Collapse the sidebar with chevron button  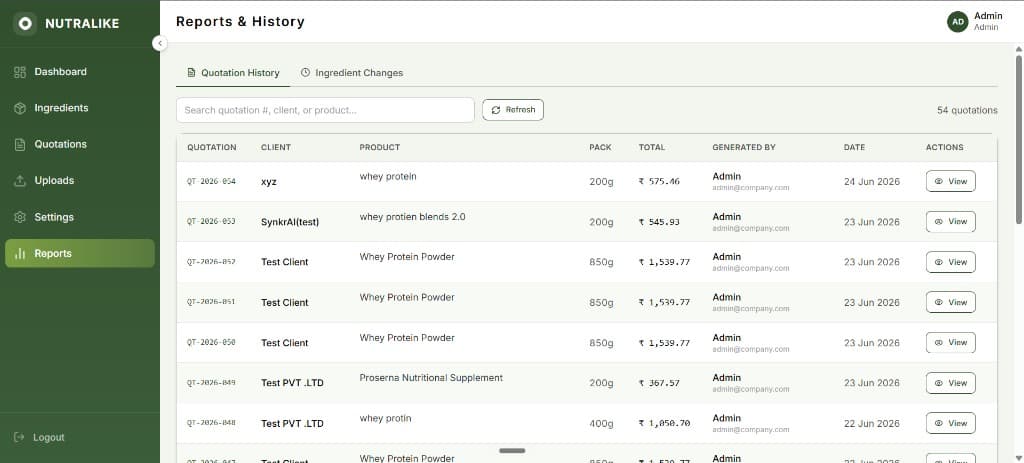159,43
